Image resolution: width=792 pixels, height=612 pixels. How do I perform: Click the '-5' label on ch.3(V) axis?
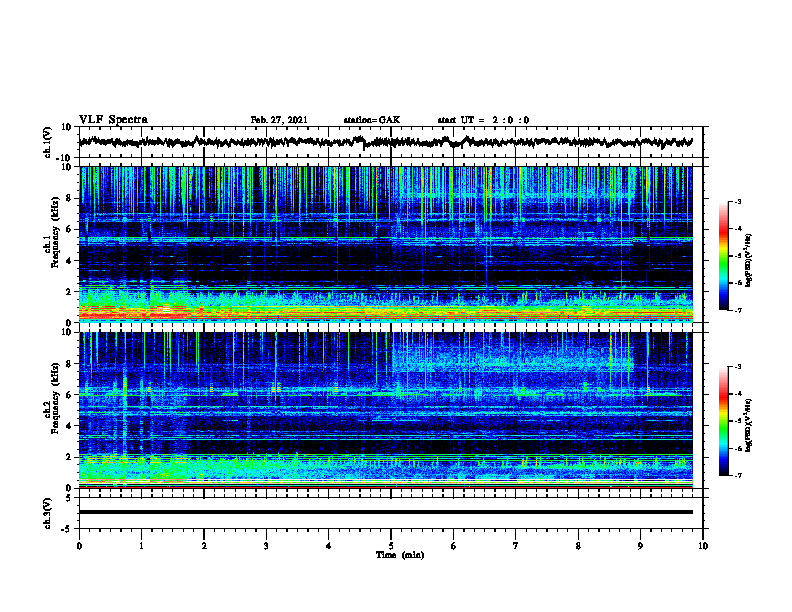(x=68, y=529)
